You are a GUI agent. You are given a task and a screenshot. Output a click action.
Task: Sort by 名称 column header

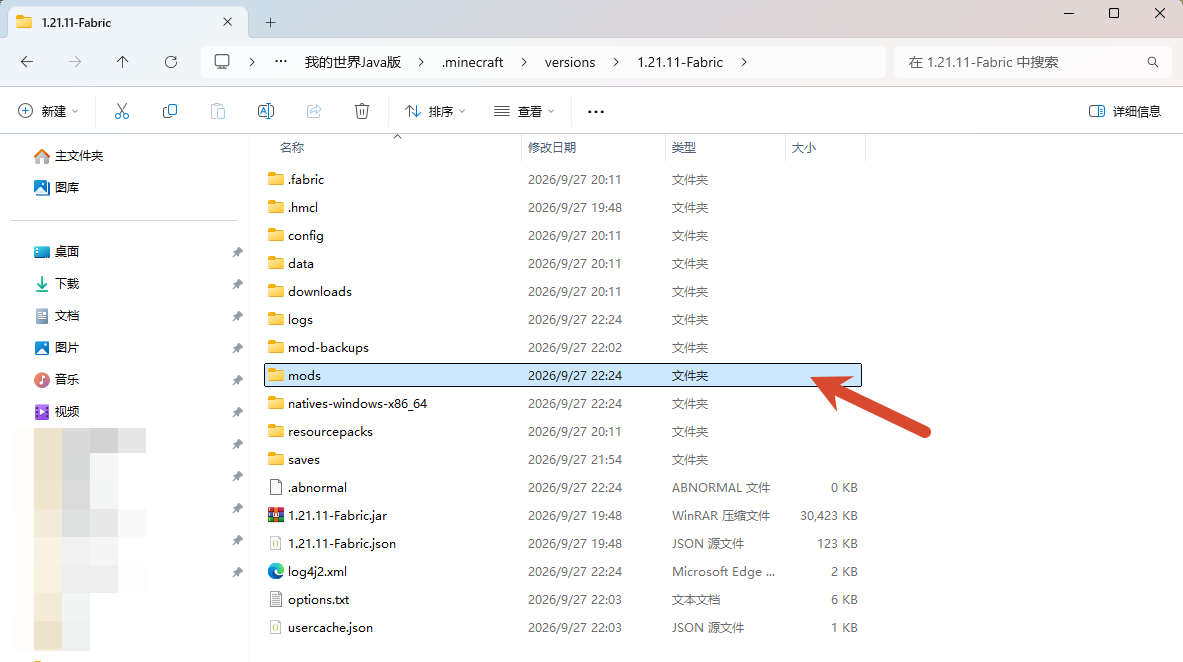[292, 148]
